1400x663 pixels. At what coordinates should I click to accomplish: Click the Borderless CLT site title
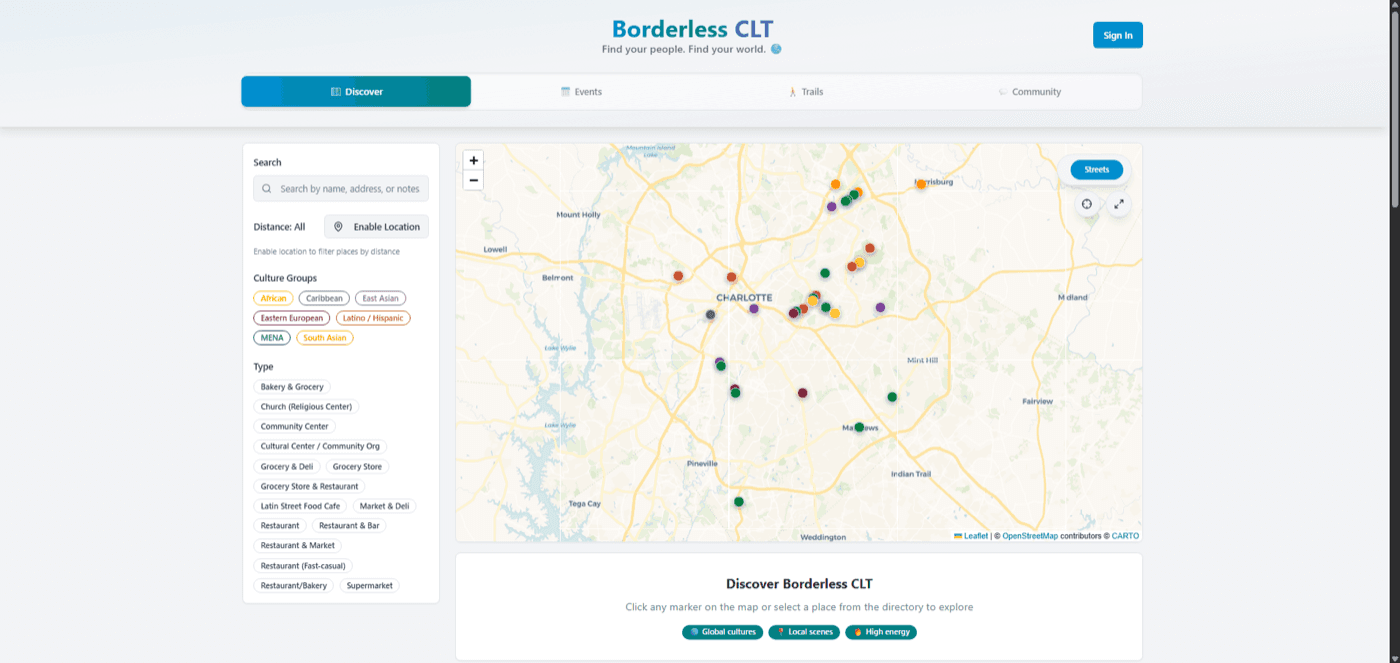tap(692, 29)
